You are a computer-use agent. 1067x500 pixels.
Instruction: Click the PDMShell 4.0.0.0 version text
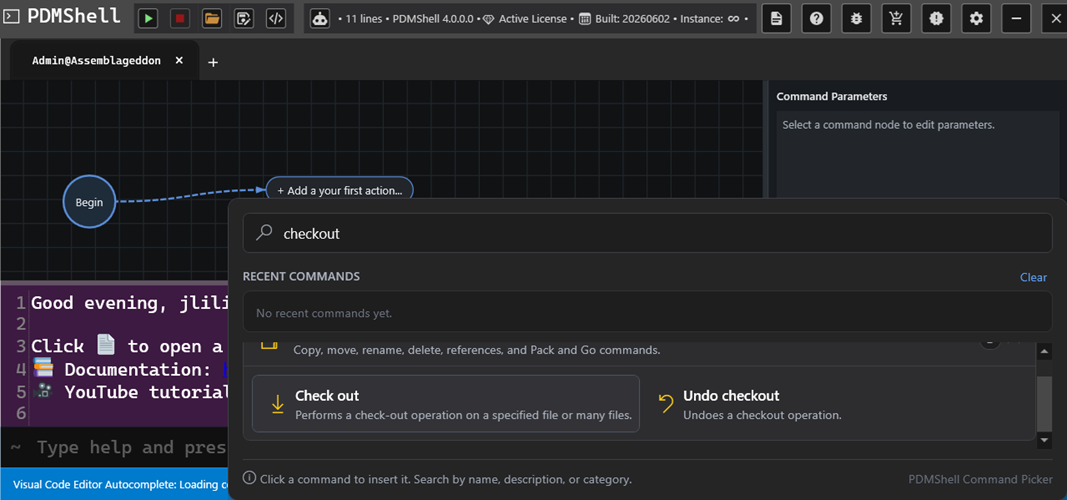click(433, 19)
